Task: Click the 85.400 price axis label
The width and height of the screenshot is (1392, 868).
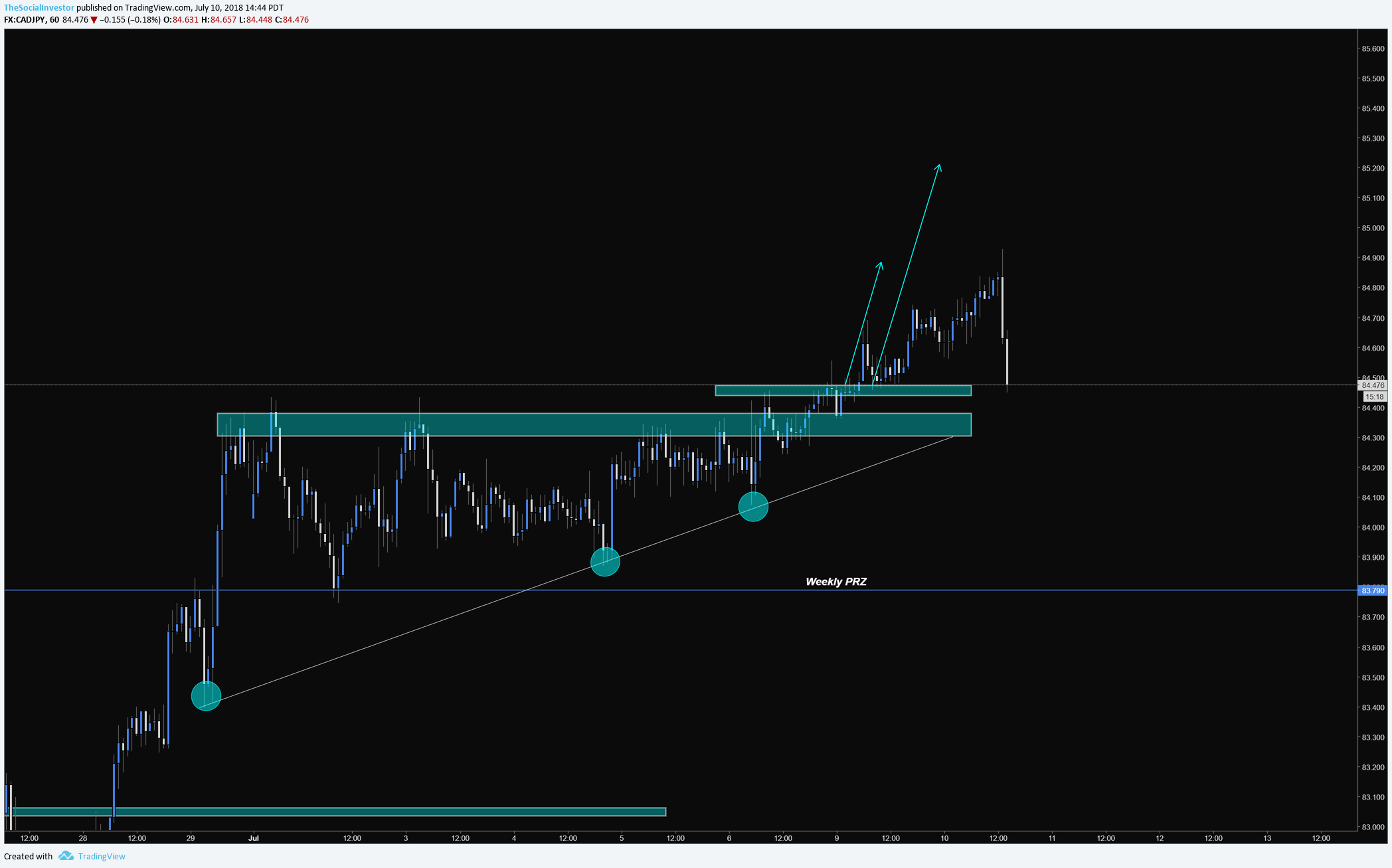Action: tap(1373, 109)
